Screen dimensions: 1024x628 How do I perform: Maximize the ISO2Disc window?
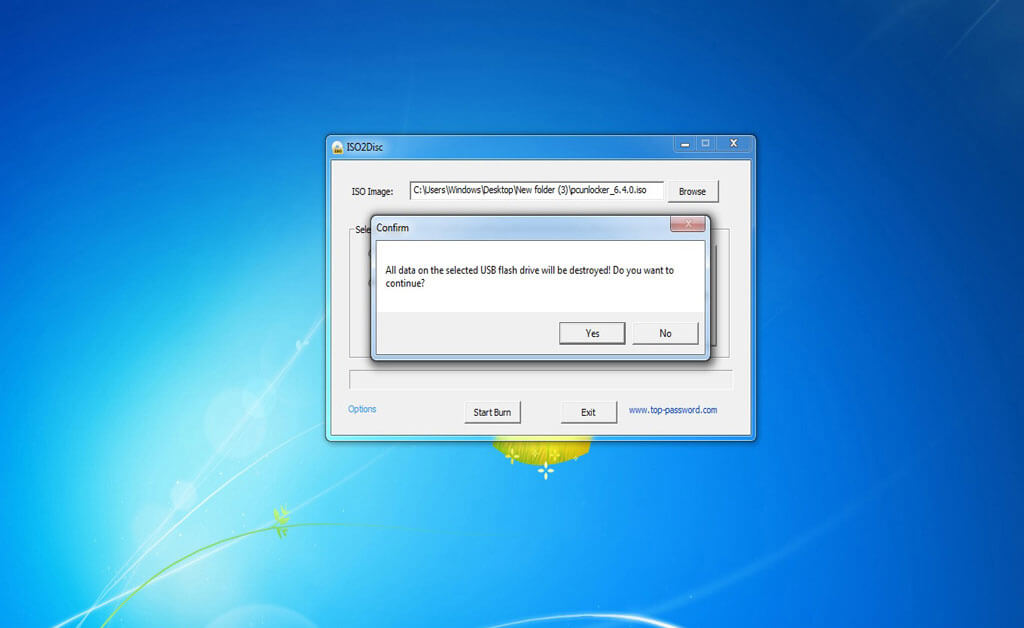click(x=705, y=144)
